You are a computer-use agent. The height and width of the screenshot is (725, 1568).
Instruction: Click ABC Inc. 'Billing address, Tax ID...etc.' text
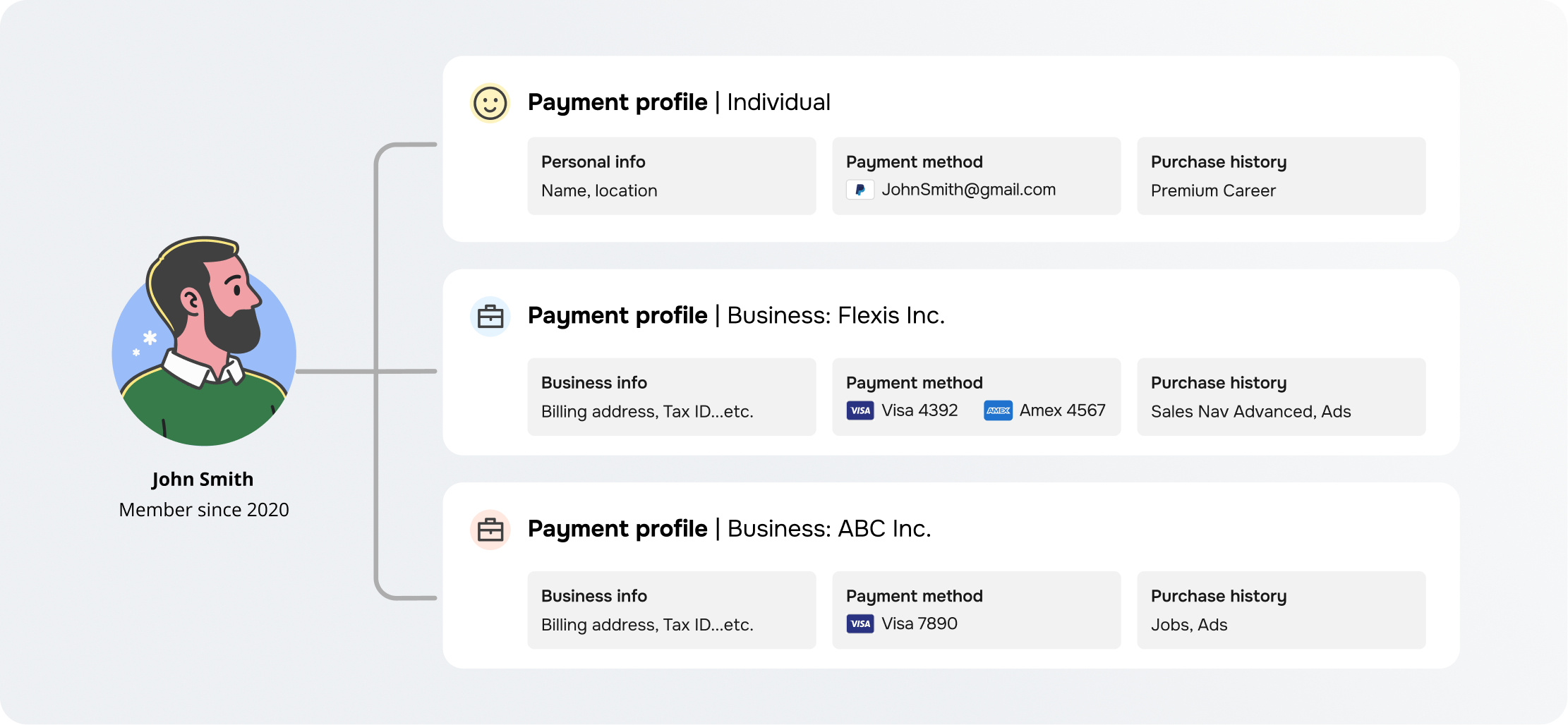(x=647, y=625)
